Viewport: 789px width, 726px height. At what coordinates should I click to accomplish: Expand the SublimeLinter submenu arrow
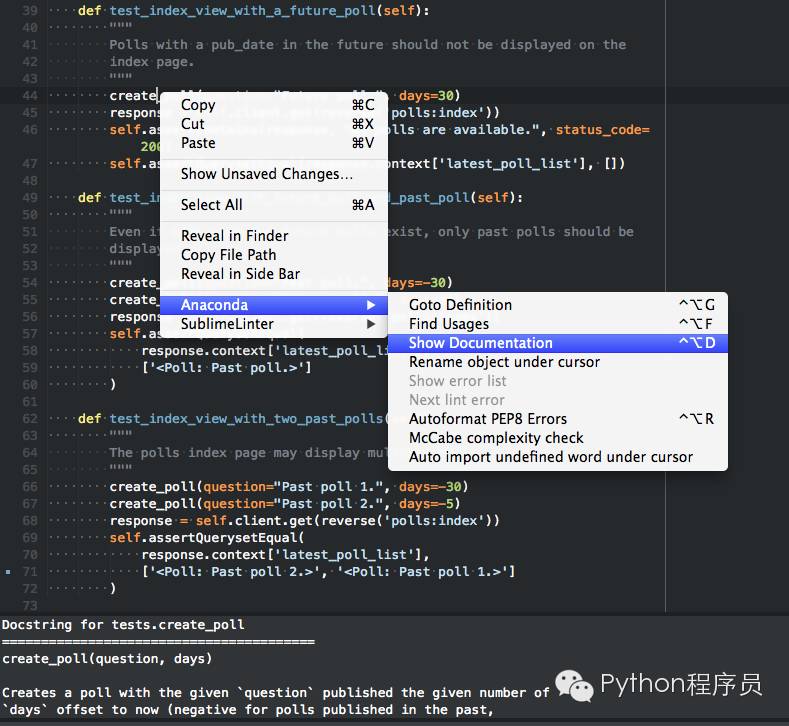point(371,324)
